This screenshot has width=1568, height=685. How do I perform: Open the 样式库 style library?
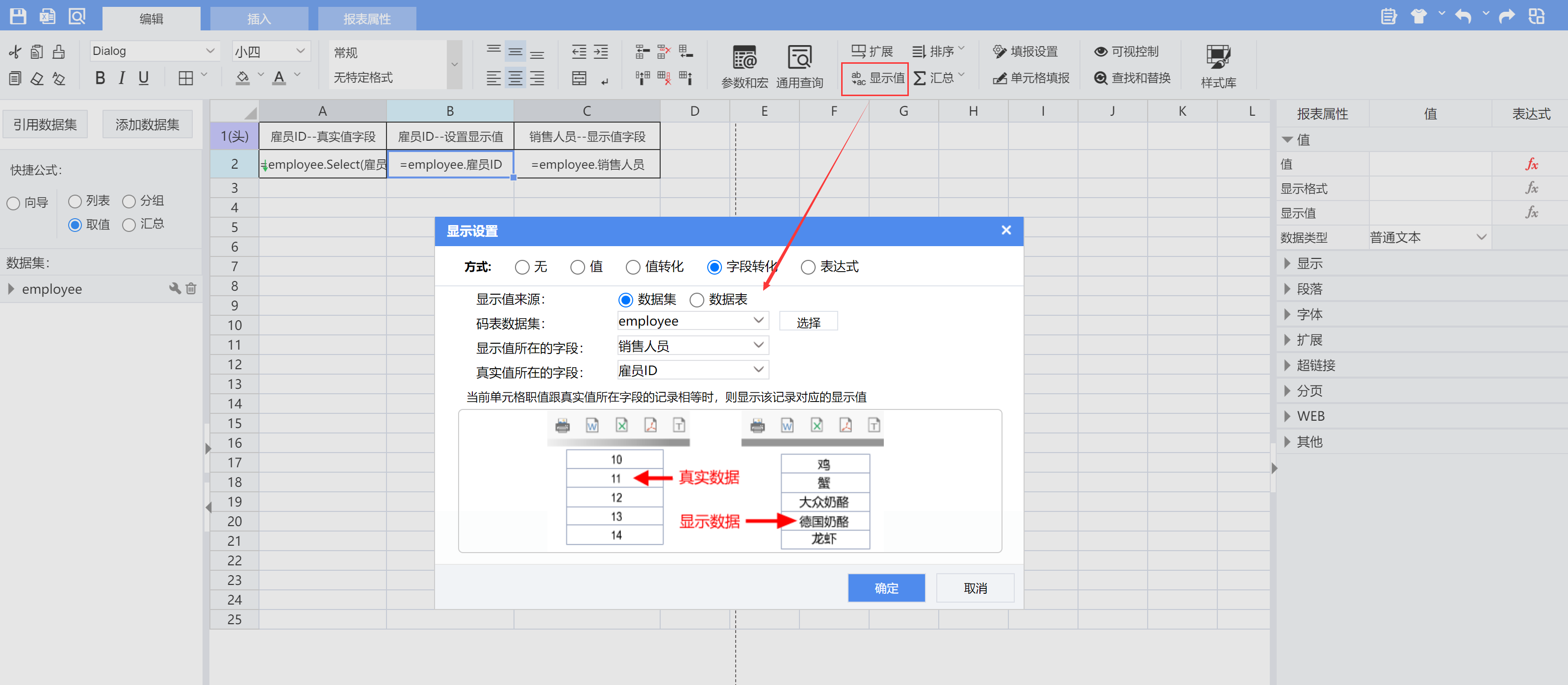1218,66
